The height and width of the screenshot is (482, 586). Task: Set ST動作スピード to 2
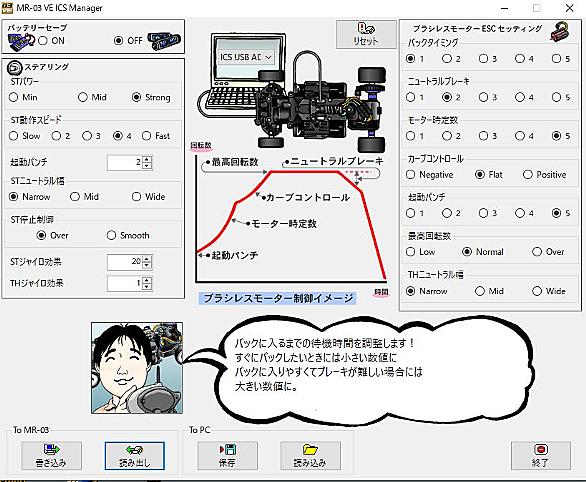pyautogui.click(x=61, y=136)
